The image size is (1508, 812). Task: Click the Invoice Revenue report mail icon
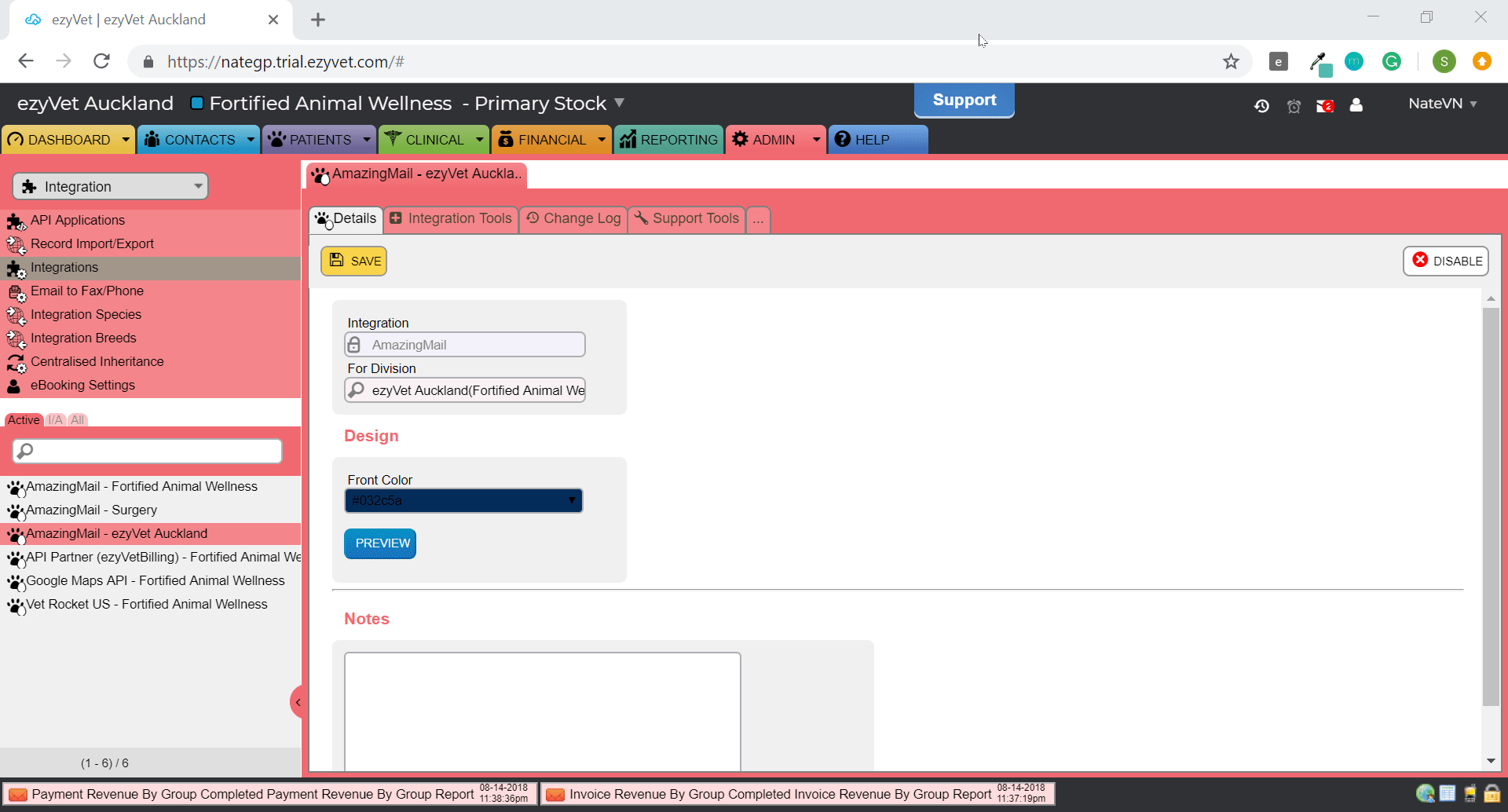click(555, 795)
